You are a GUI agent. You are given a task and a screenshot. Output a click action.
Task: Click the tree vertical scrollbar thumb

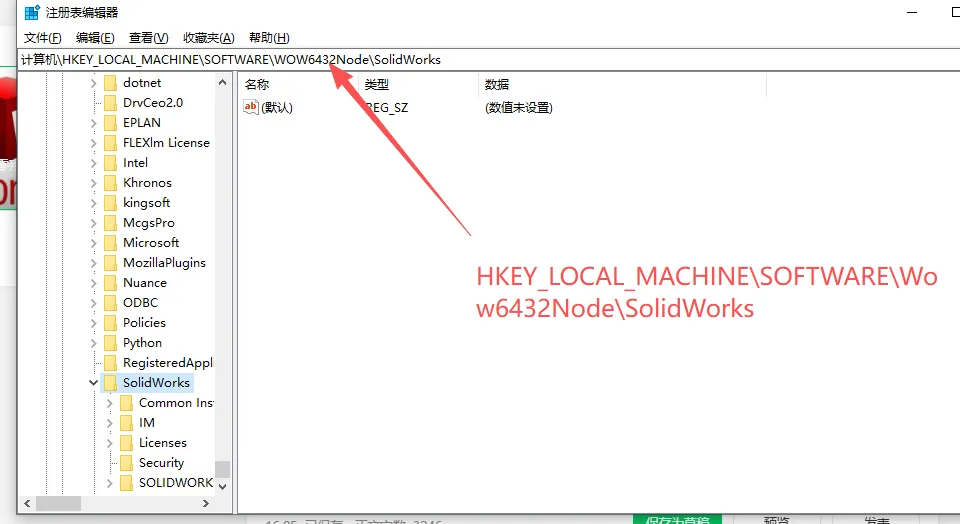222,469
